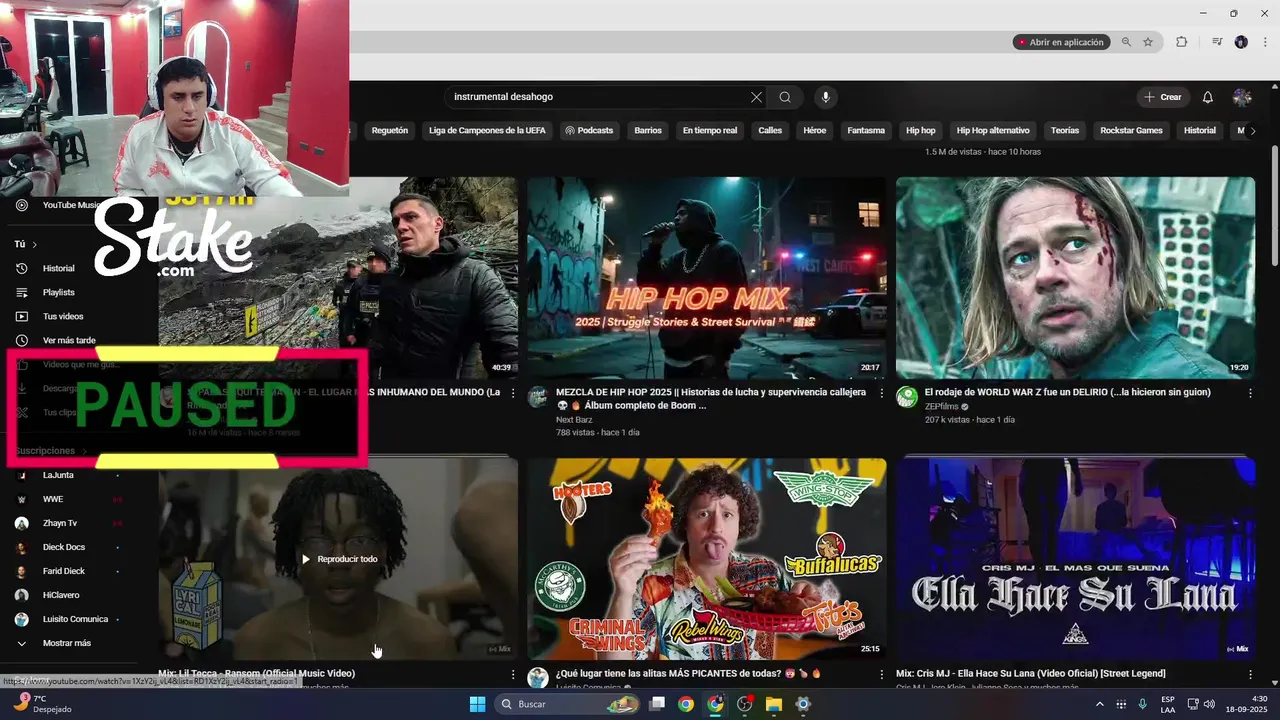The height and width of the screenshot is (720, 1280).
Task: Open the Windows Start menu
Action: pos(477,704)
